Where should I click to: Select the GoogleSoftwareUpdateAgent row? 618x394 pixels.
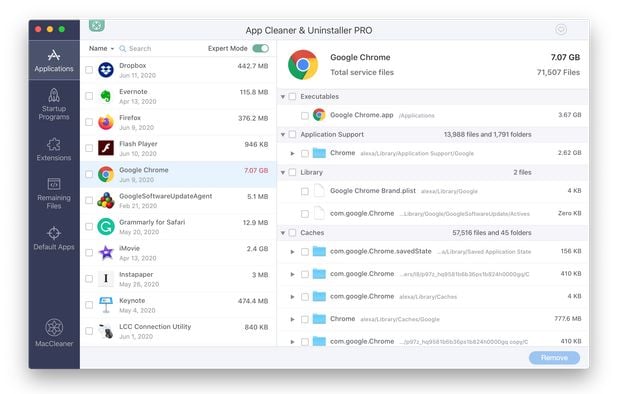click(178, 201)
